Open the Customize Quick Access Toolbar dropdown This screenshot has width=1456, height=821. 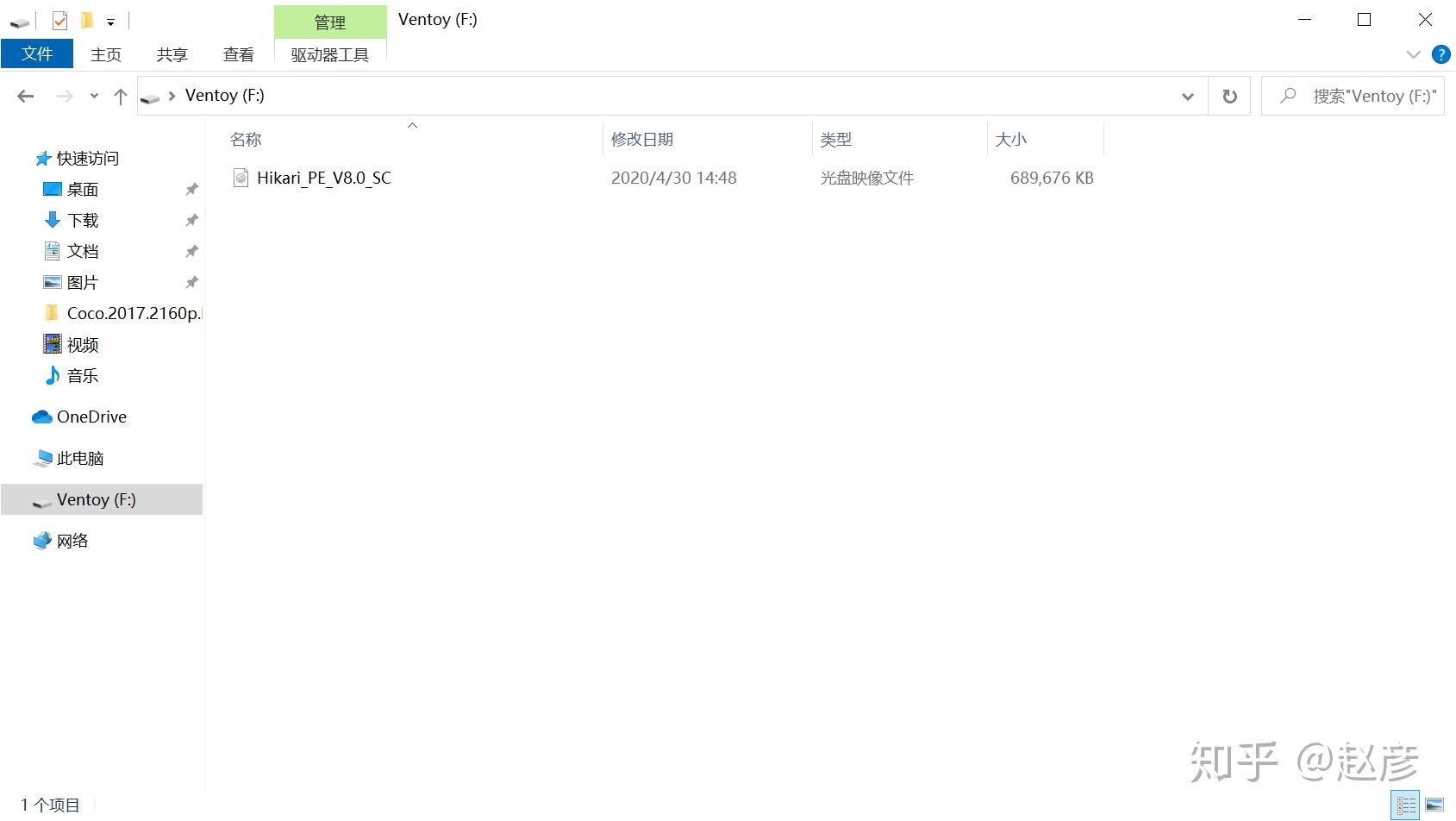pos(110,22)
